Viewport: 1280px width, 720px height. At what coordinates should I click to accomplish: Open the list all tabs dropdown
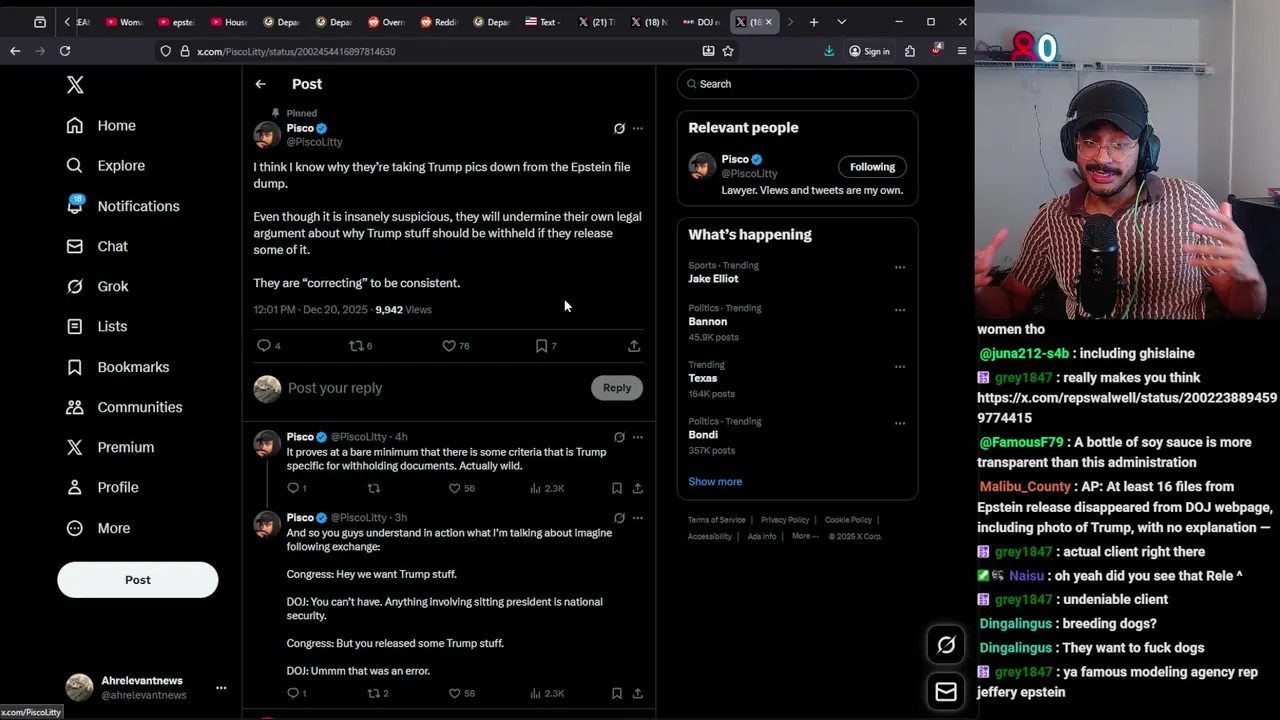pyautogui.click(x=841, y=22)
